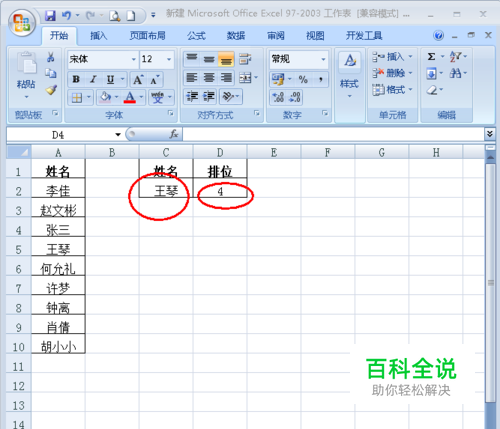Click the select-all corner of the sheet

point(19,152)
